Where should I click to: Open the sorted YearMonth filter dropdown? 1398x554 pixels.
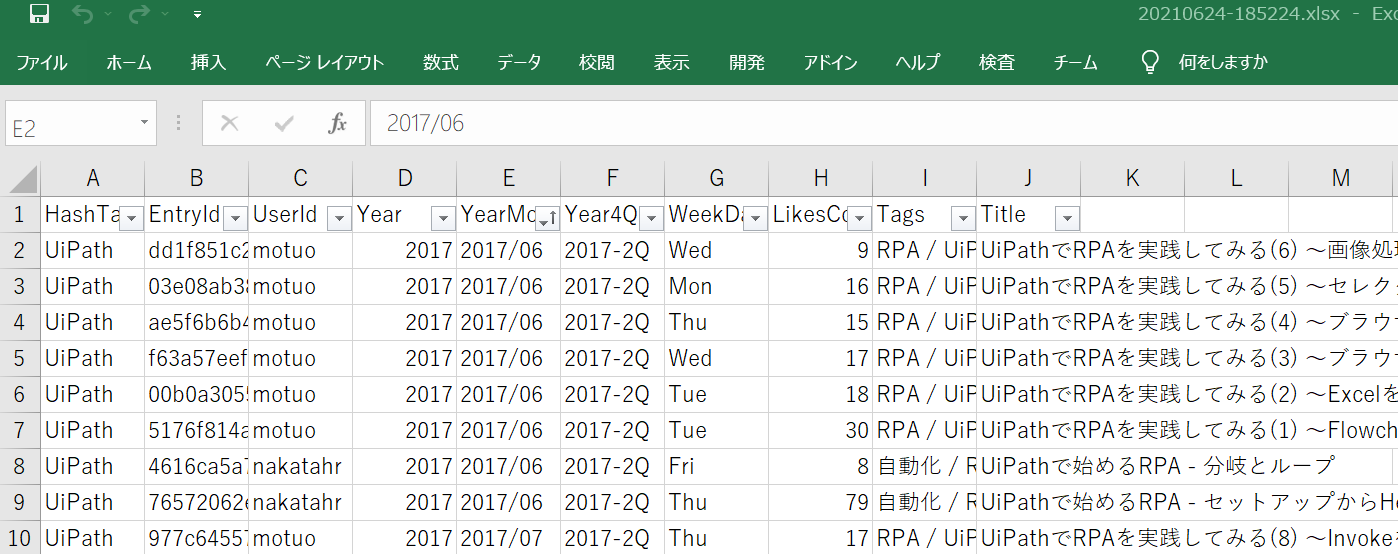point(548,219)
